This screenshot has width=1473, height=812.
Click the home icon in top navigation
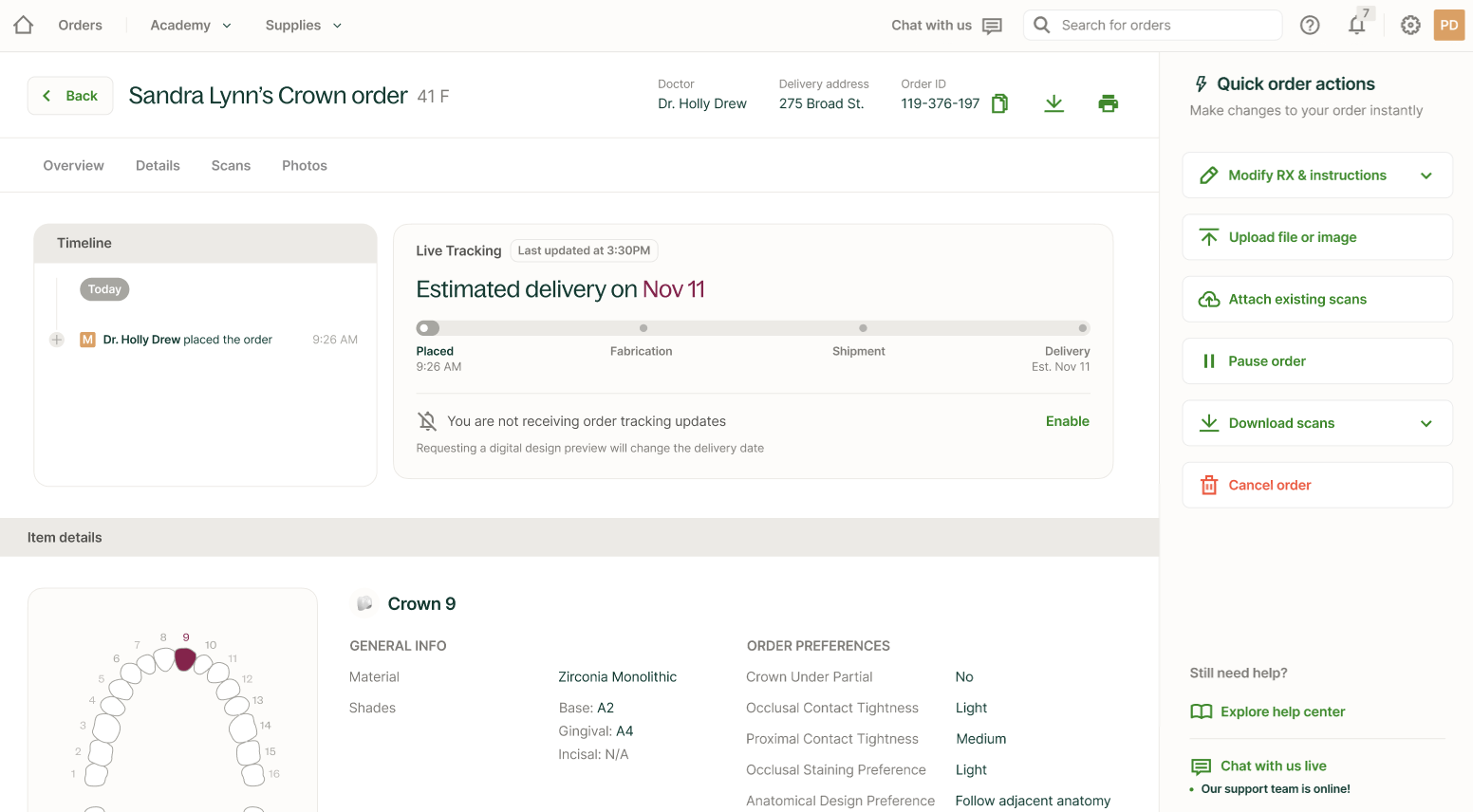pos(24,26)
